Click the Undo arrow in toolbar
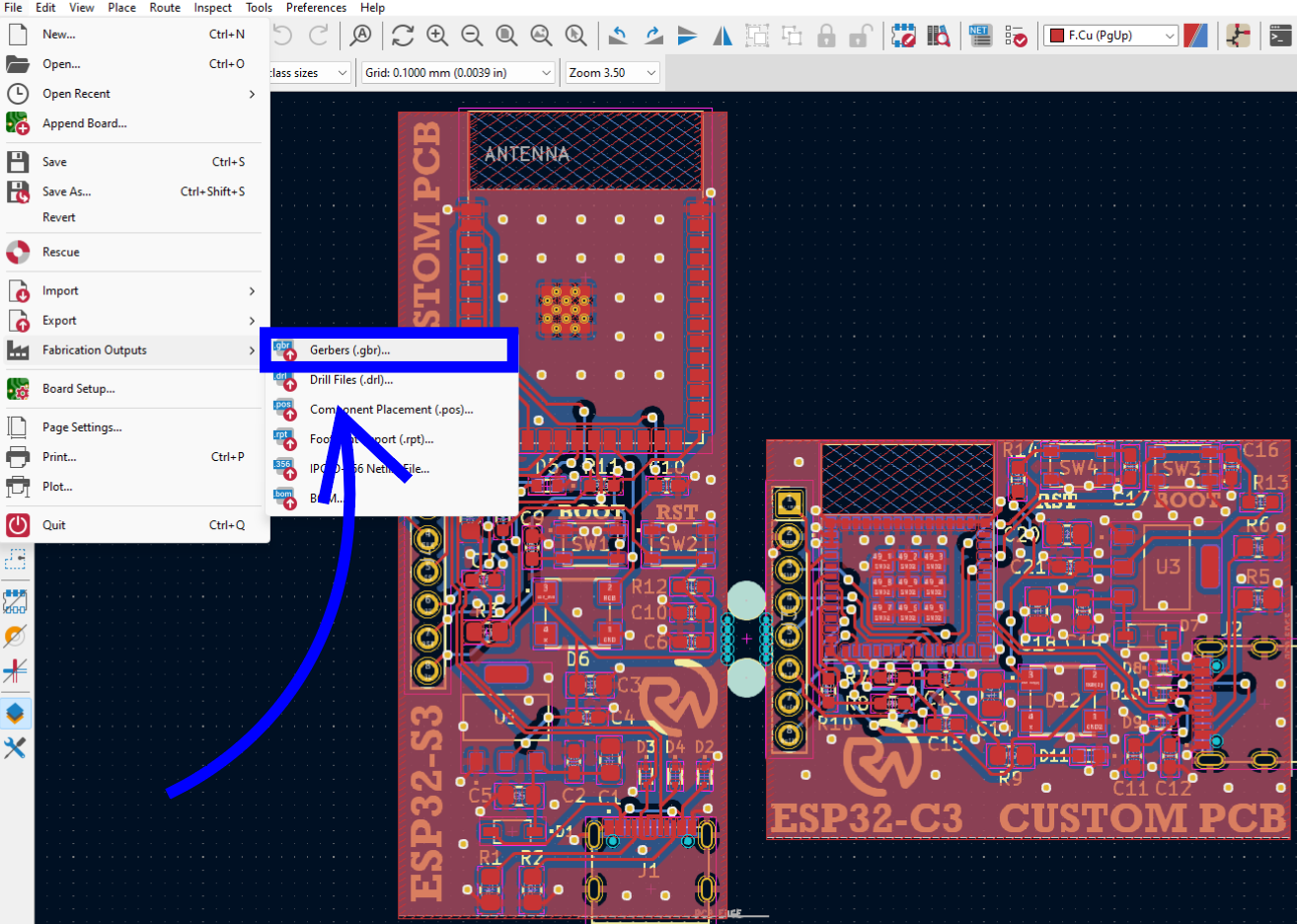The width and height of the screenshot is (1297, 924). click(282, 36)
